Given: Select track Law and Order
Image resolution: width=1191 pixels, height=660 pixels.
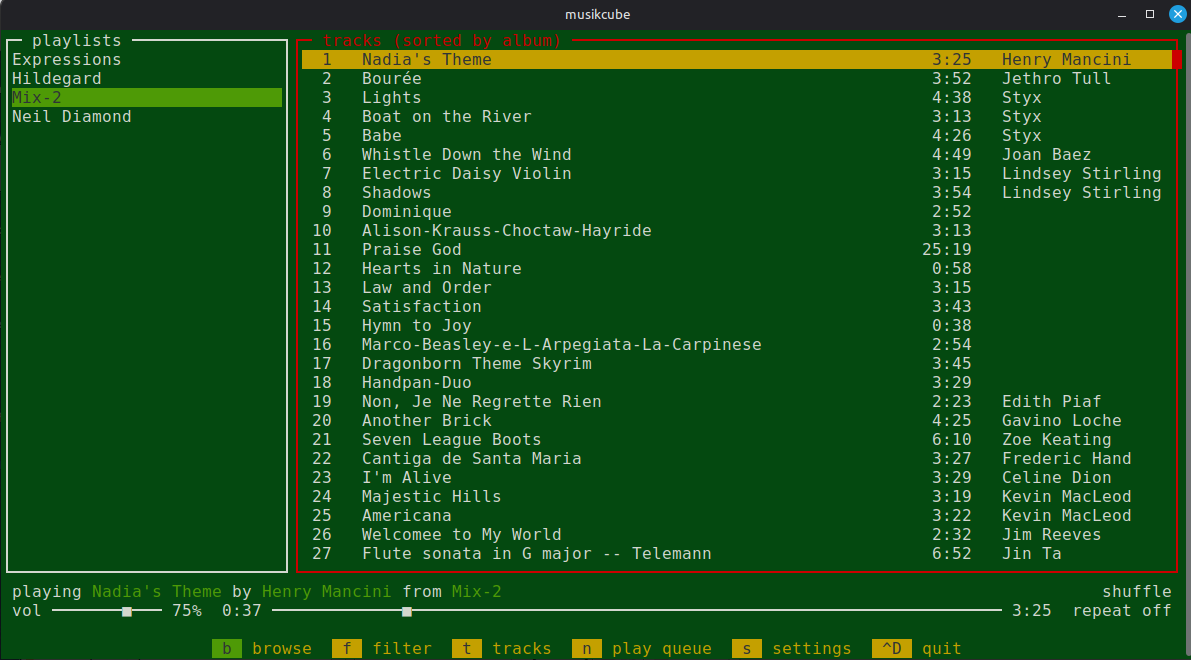Looking at the screenshot, I should [x=737, y=288].
